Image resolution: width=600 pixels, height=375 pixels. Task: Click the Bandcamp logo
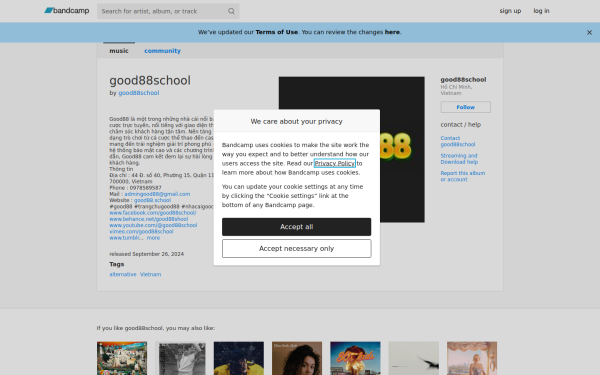coord(67,11)
